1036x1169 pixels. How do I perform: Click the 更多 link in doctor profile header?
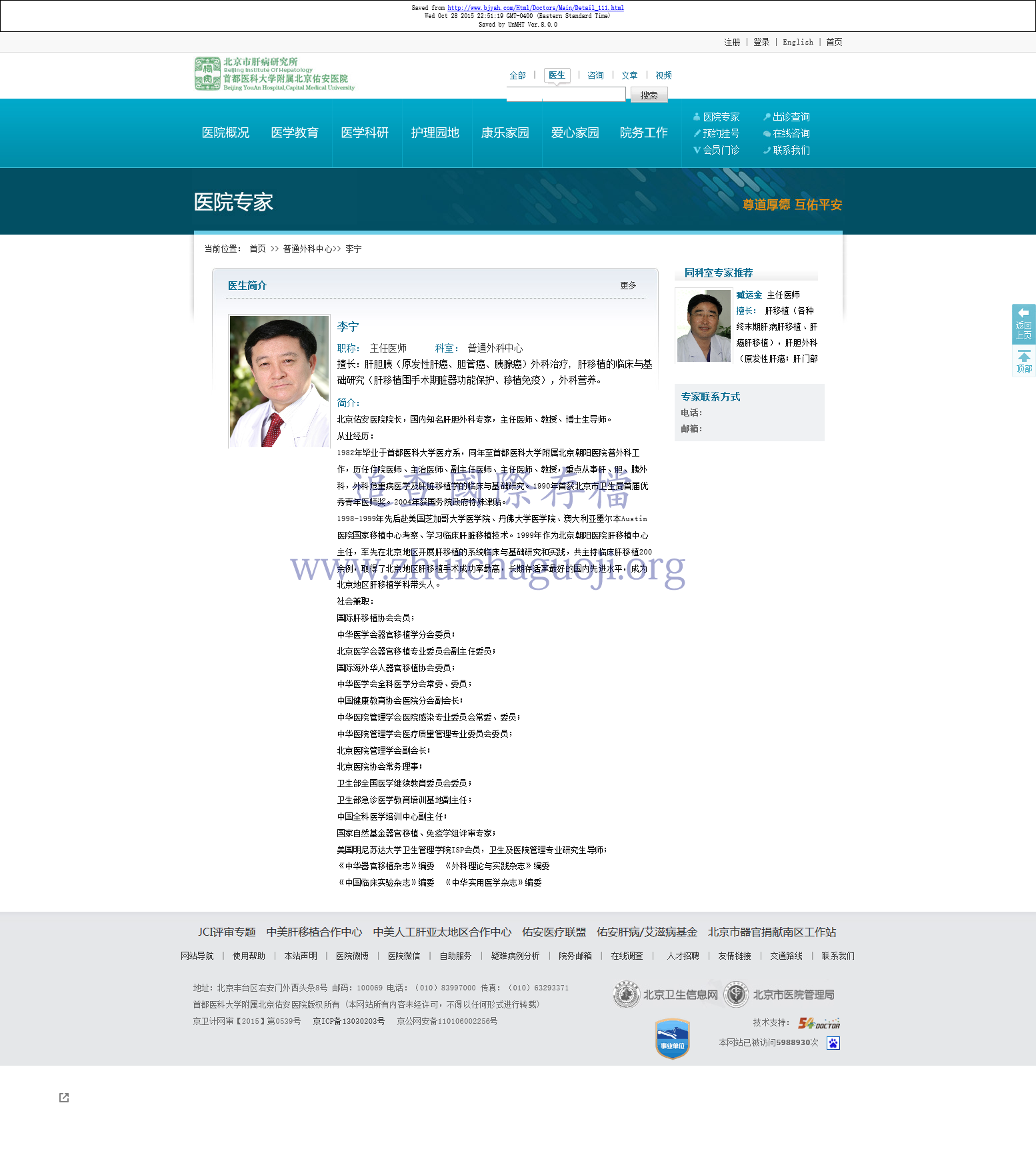coord(628,285)
